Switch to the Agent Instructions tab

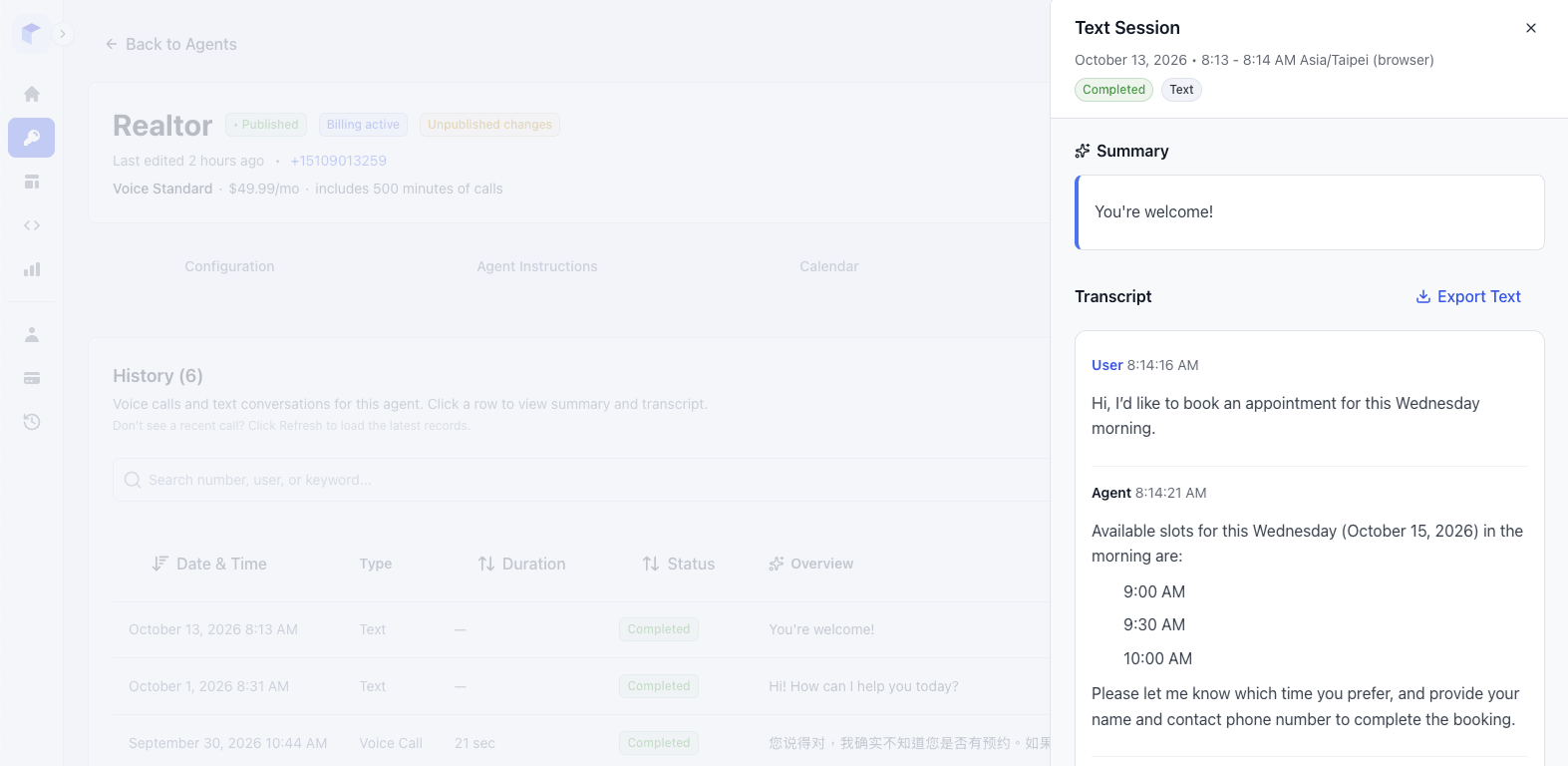[537, 266]
